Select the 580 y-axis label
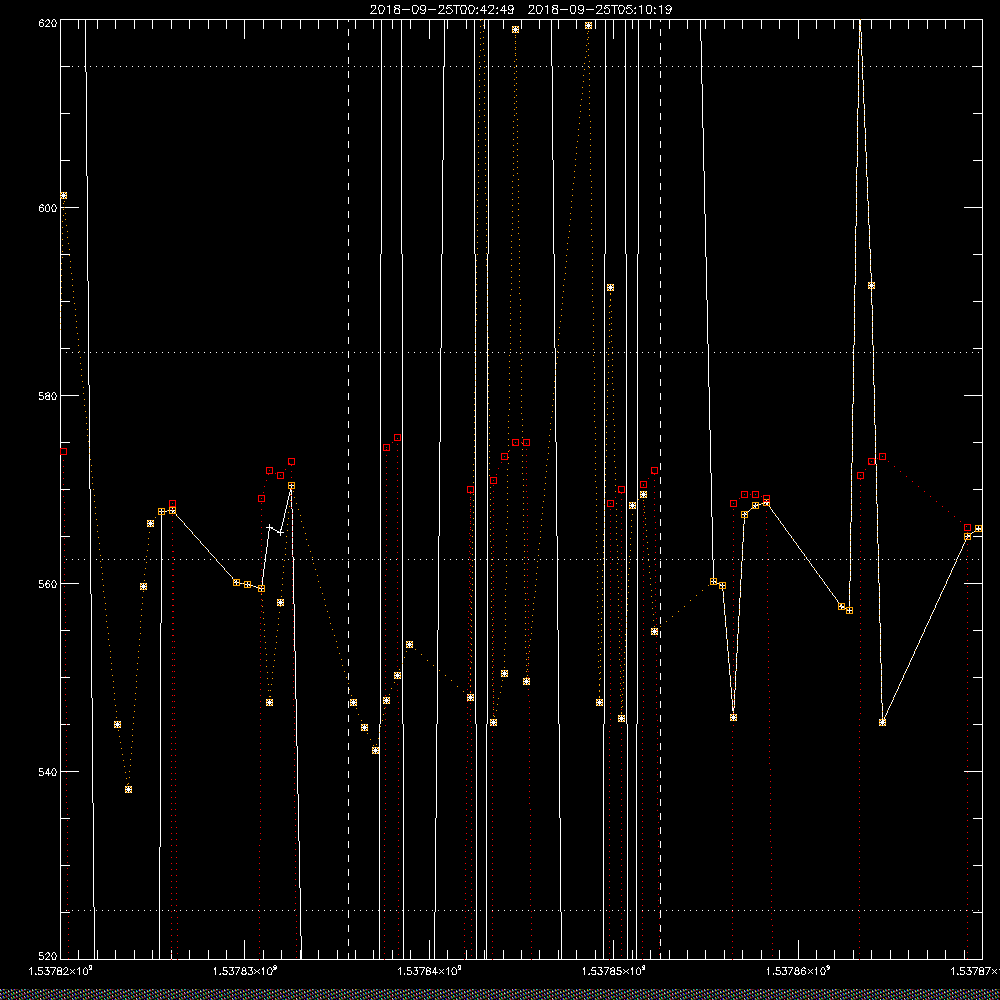This screenshot has width=1000, height=1000. point(48,396)
